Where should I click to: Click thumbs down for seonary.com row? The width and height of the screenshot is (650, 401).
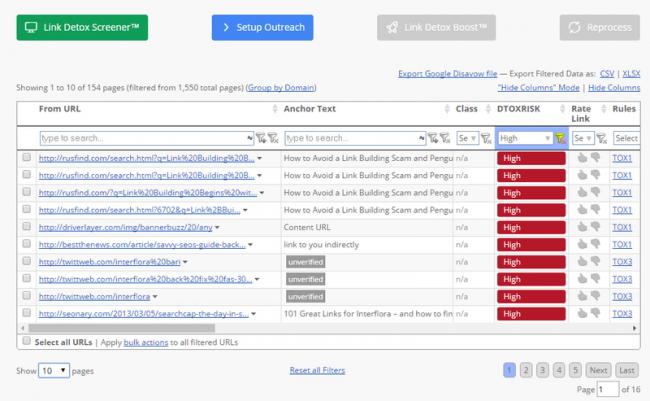coord(595,313)
